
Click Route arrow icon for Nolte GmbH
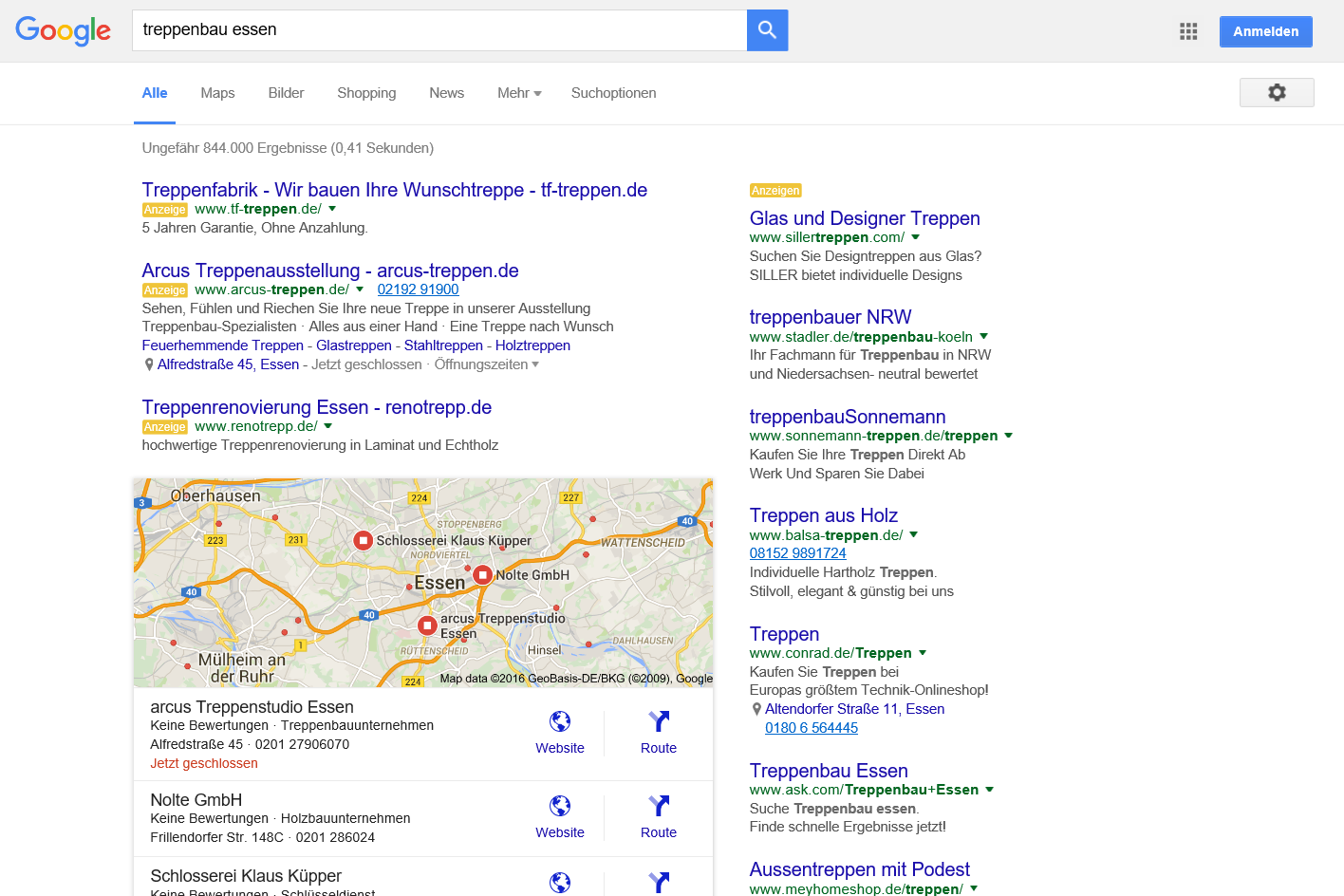tap(659, 806)
